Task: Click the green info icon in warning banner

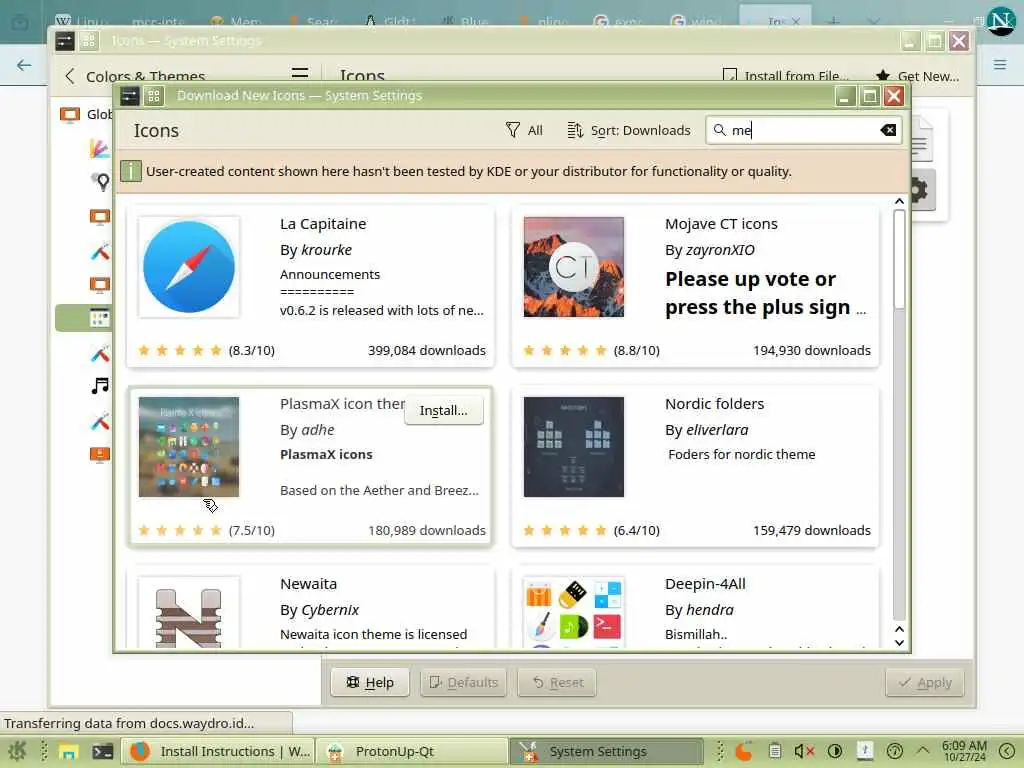Action: coord(131,171)
